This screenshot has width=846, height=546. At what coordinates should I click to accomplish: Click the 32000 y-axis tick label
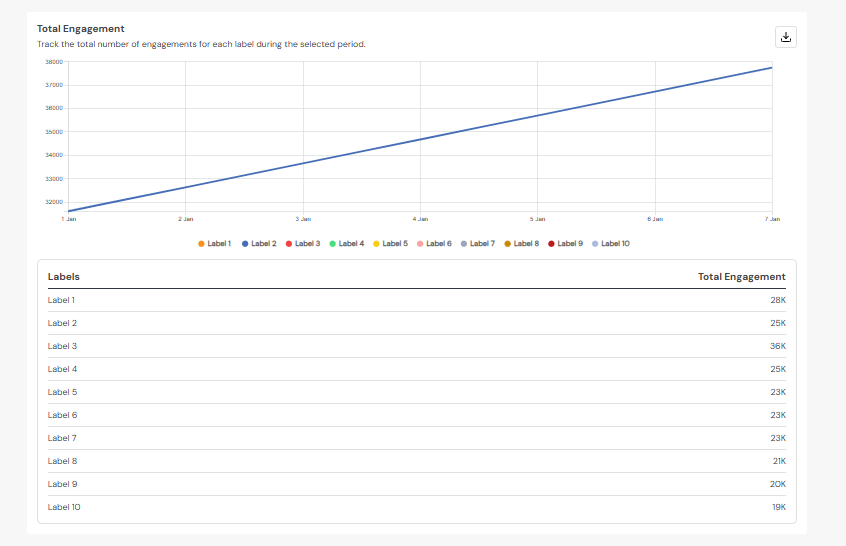click(54, 202)
